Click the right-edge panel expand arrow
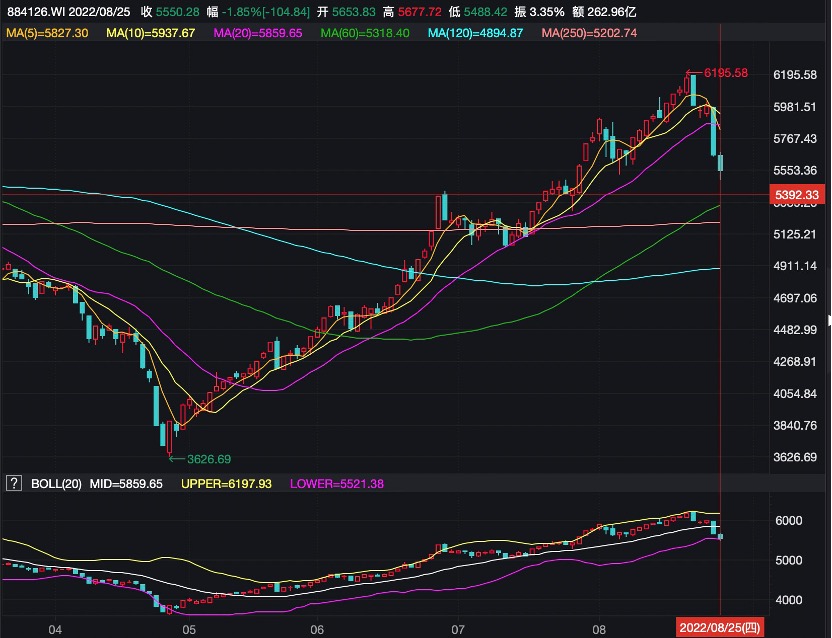This screenshot has width=832, height=638. (x=828, y=321)
